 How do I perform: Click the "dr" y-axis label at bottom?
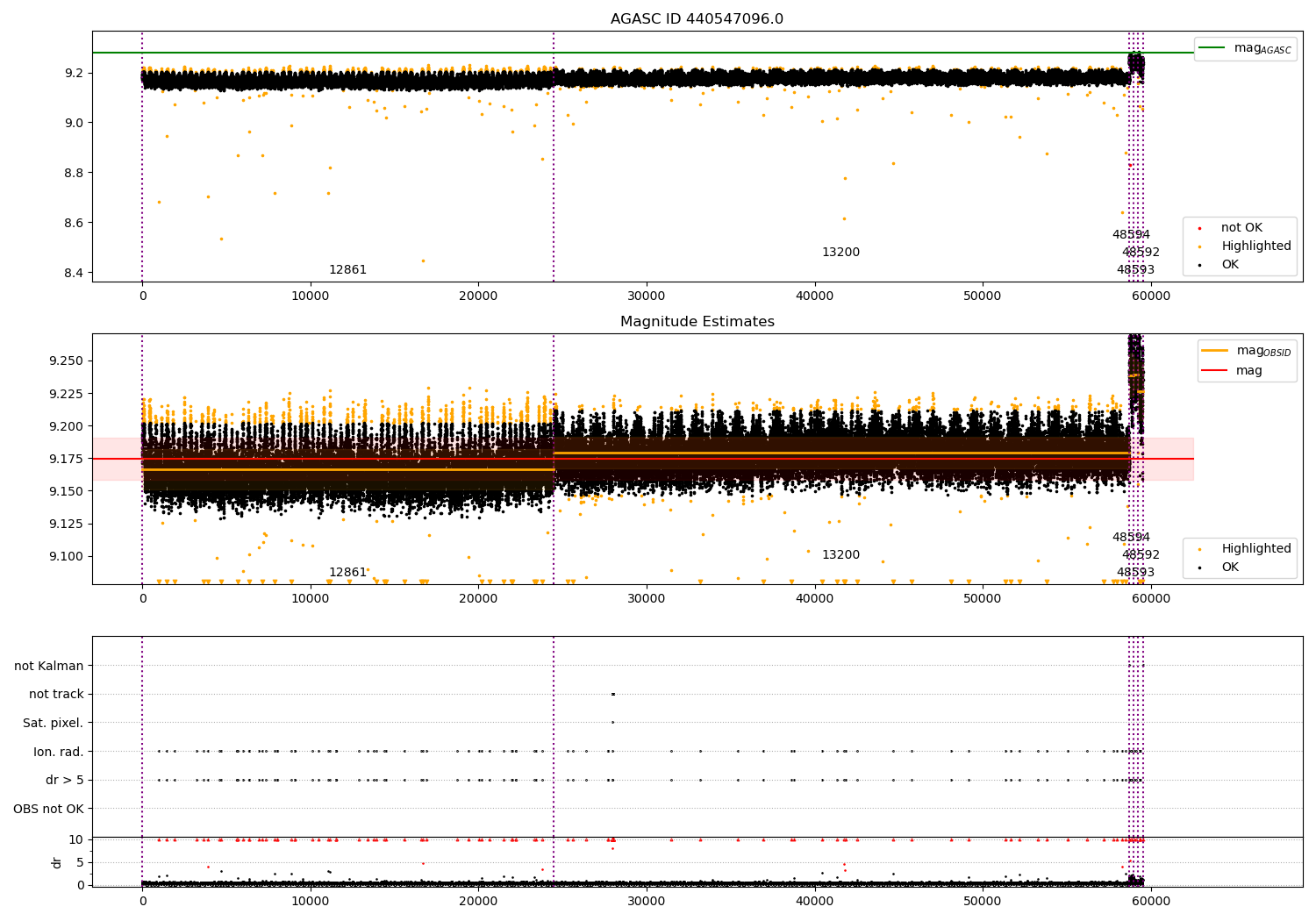pyautogui.click(x=57, y=862)
